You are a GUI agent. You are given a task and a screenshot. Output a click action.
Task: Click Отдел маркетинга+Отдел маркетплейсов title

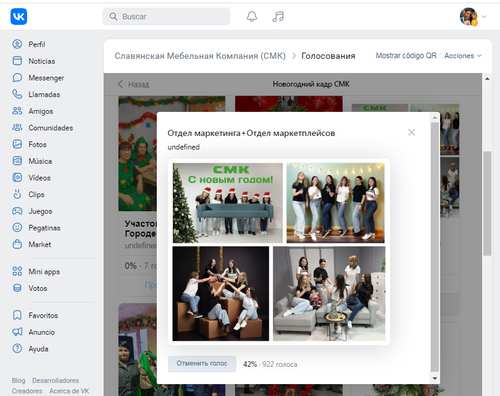251,133
